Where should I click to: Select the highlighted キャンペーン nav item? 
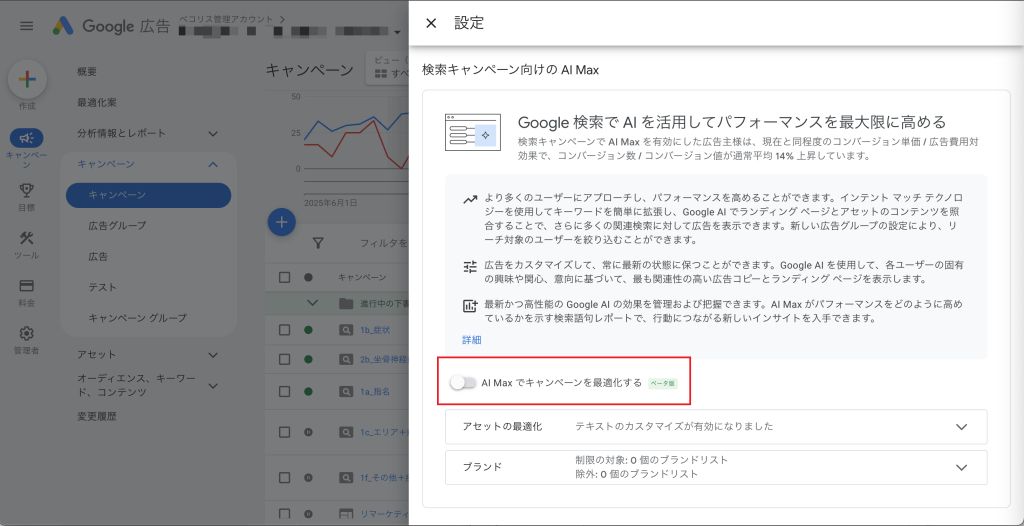point(148,195)
